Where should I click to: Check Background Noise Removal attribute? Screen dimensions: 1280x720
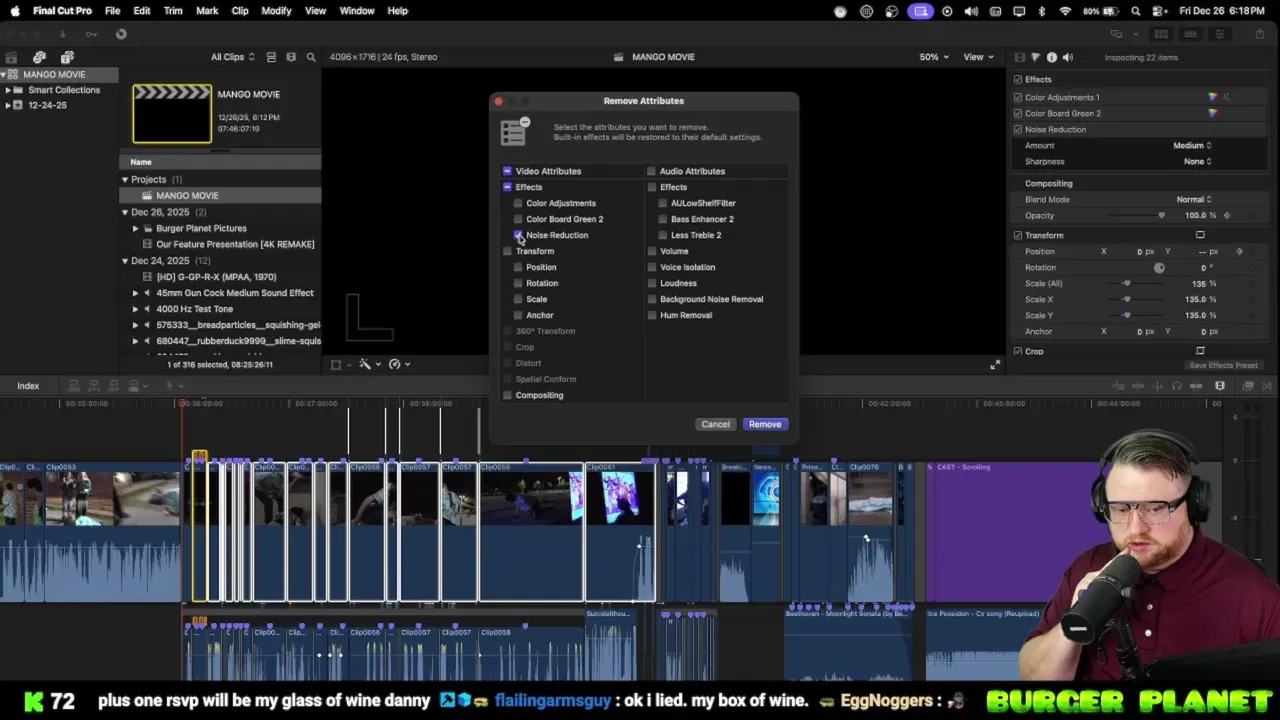click(651, 299)
